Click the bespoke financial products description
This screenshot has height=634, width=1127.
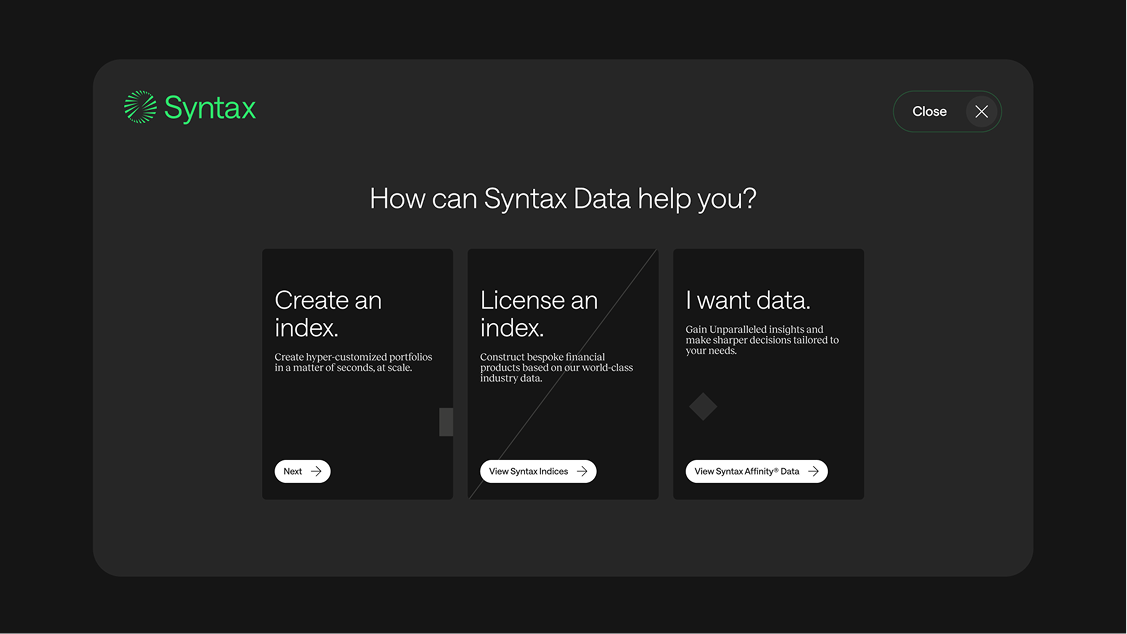[x=556, y=368]
